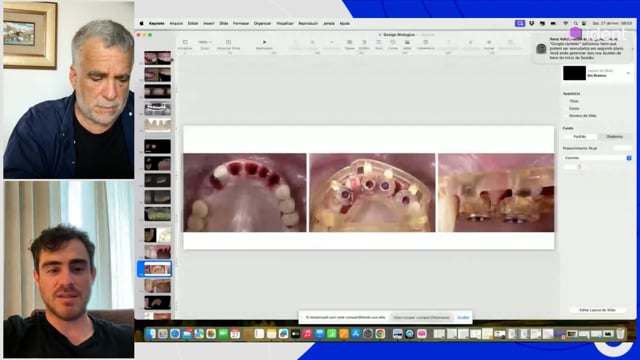Open the Zoom percentage dropdown
Screen dimensions: 640x360
click(x=204, y=42)
